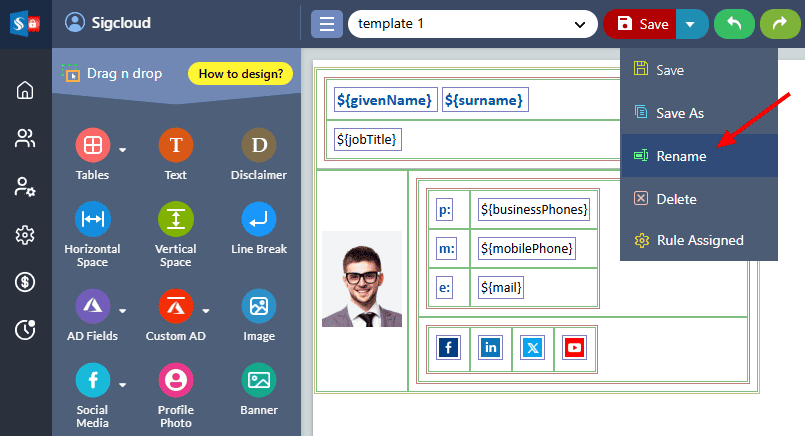Choose Rename from the save menu
This screenshot has width=805, height=436.
pos(681,156)
